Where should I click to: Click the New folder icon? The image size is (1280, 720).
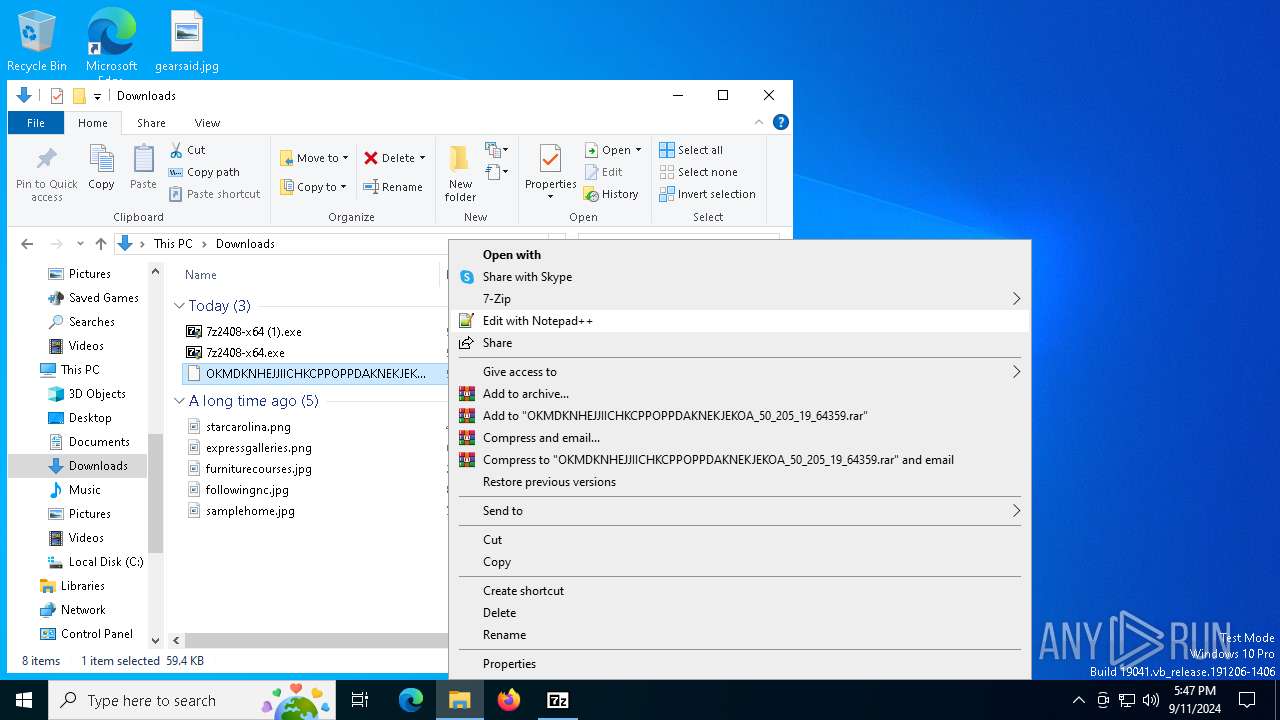(460, 173)
